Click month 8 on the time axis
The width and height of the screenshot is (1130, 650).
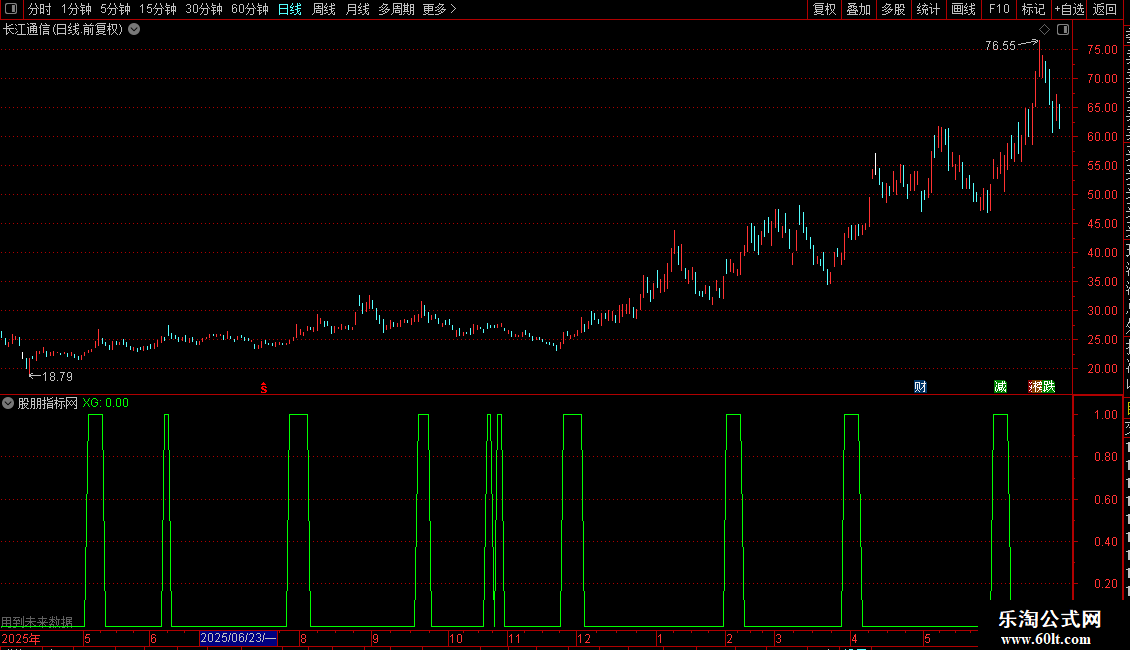[x=303, y=638]
